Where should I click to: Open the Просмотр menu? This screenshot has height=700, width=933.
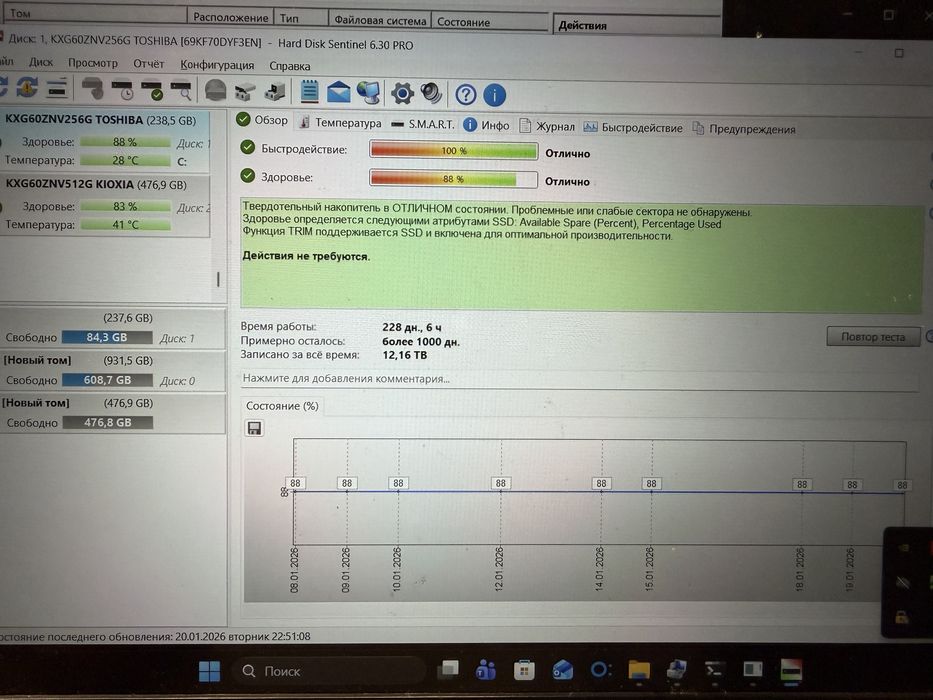[92, 62]
